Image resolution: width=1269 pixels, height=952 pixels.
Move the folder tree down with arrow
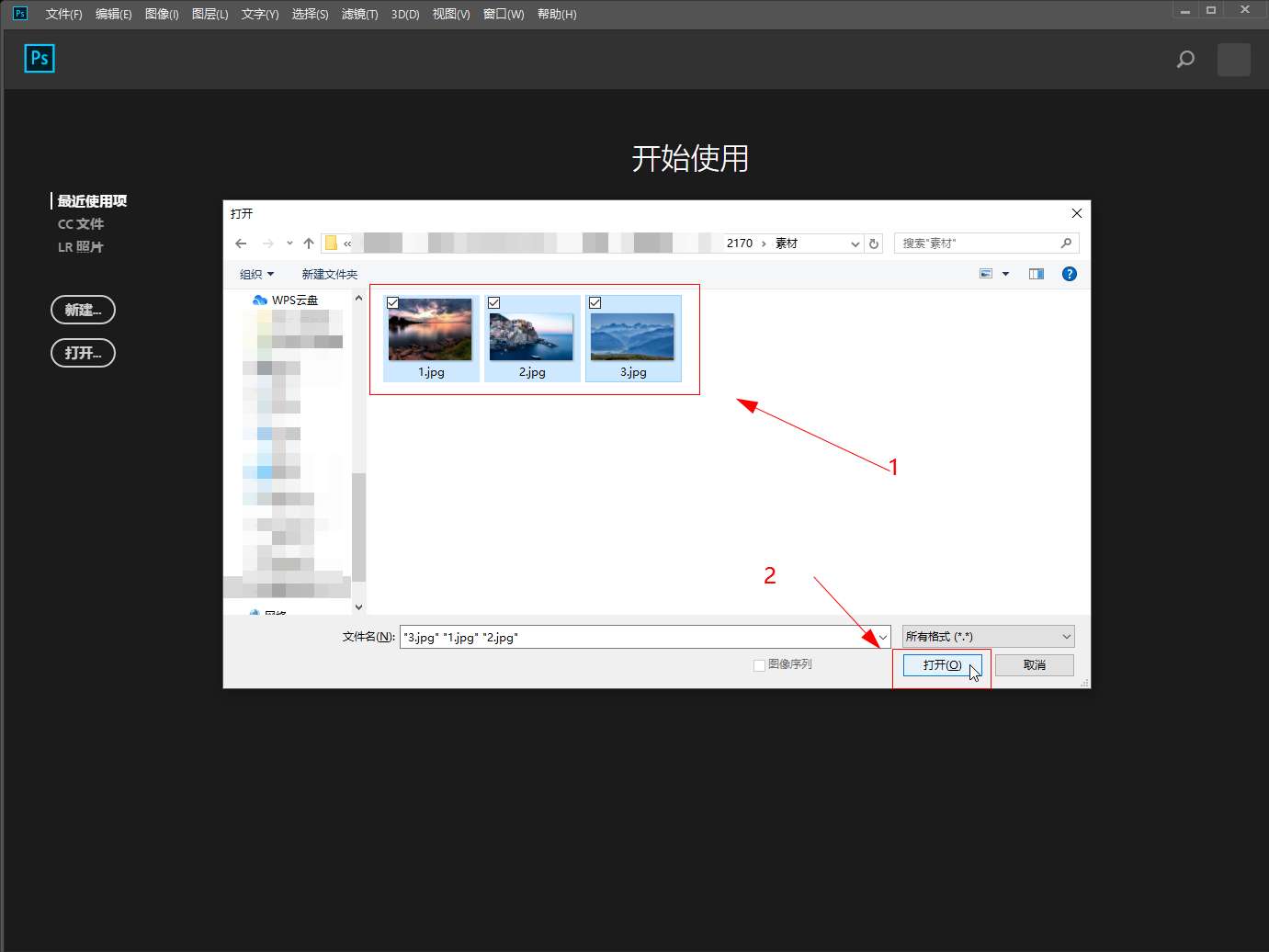coord(358,606)
